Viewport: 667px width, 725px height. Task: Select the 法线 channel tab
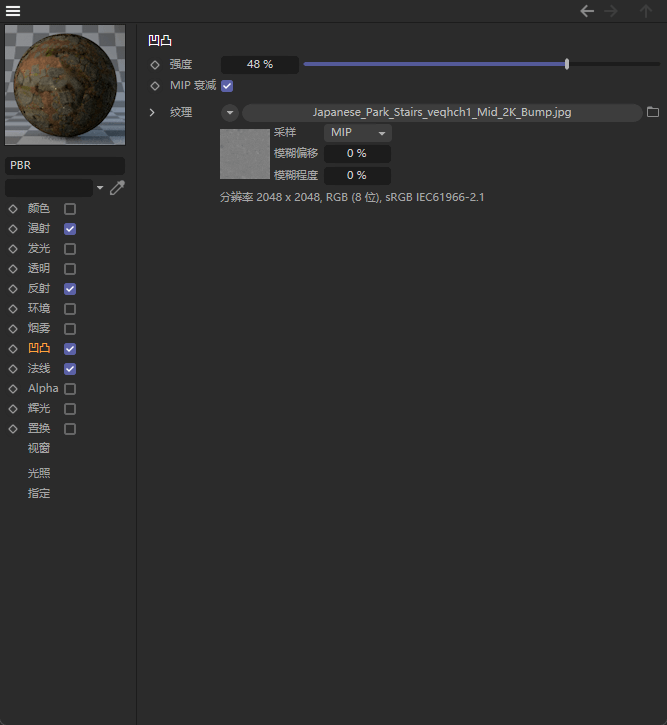[x=39, y=369]
